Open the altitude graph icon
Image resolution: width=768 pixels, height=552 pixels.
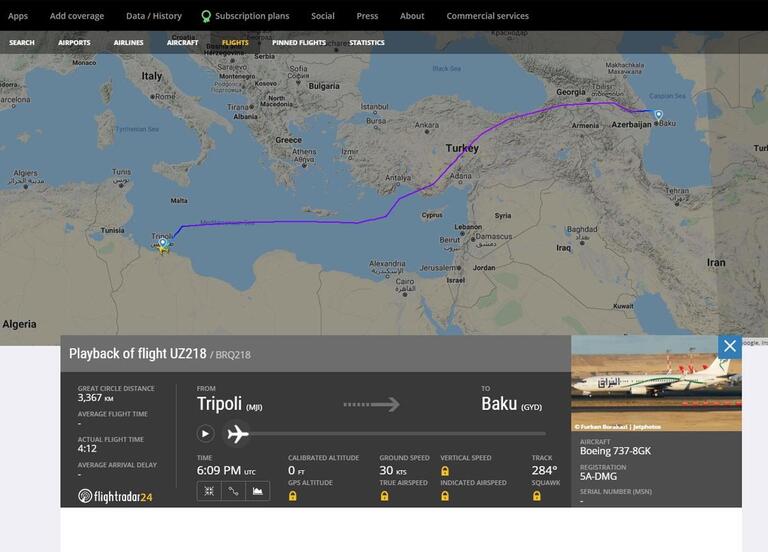[x=258, y=491]
